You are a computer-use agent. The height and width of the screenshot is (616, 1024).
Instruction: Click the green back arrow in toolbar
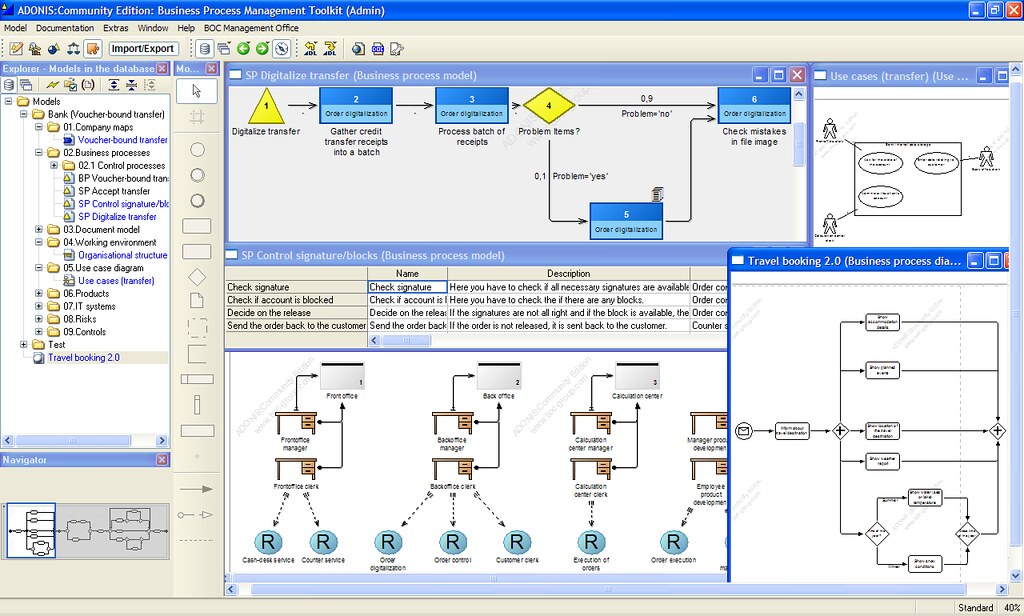(244, 48)
